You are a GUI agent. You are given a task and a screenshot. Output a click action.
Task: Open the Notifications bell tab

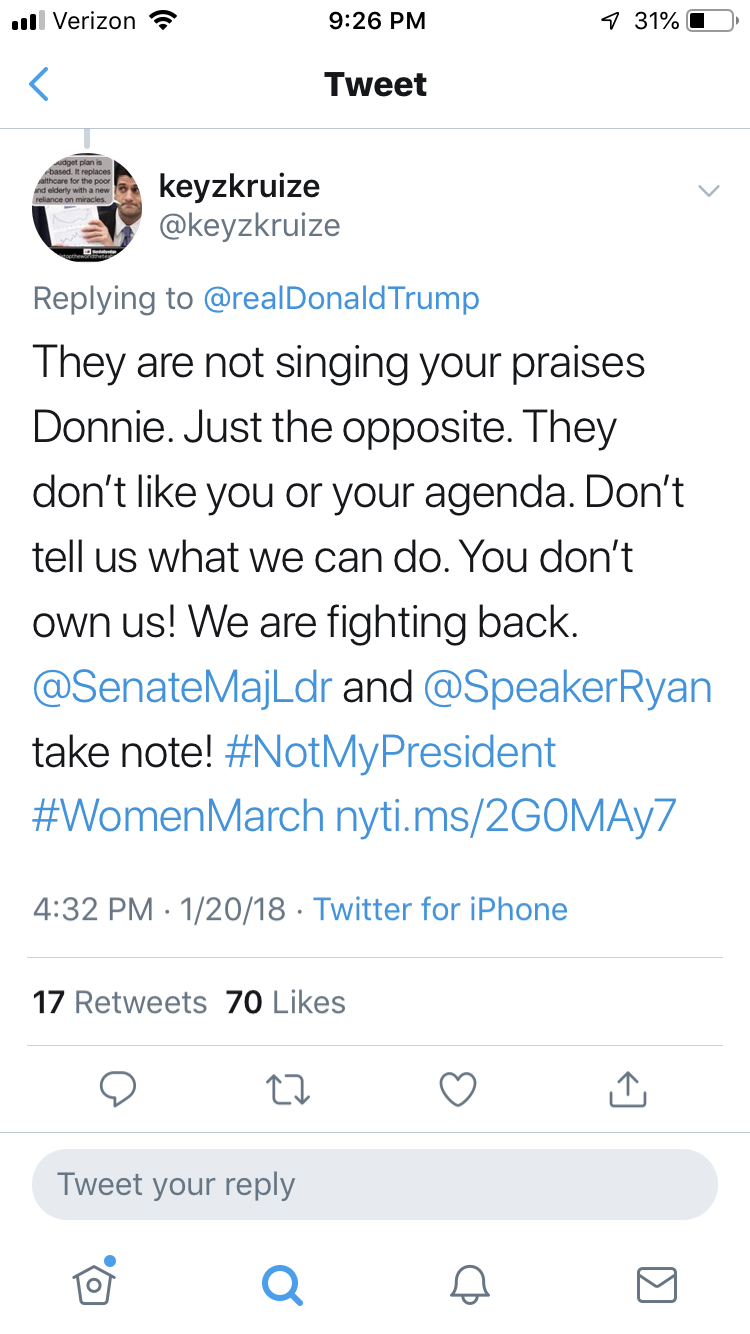point(470,1282)
